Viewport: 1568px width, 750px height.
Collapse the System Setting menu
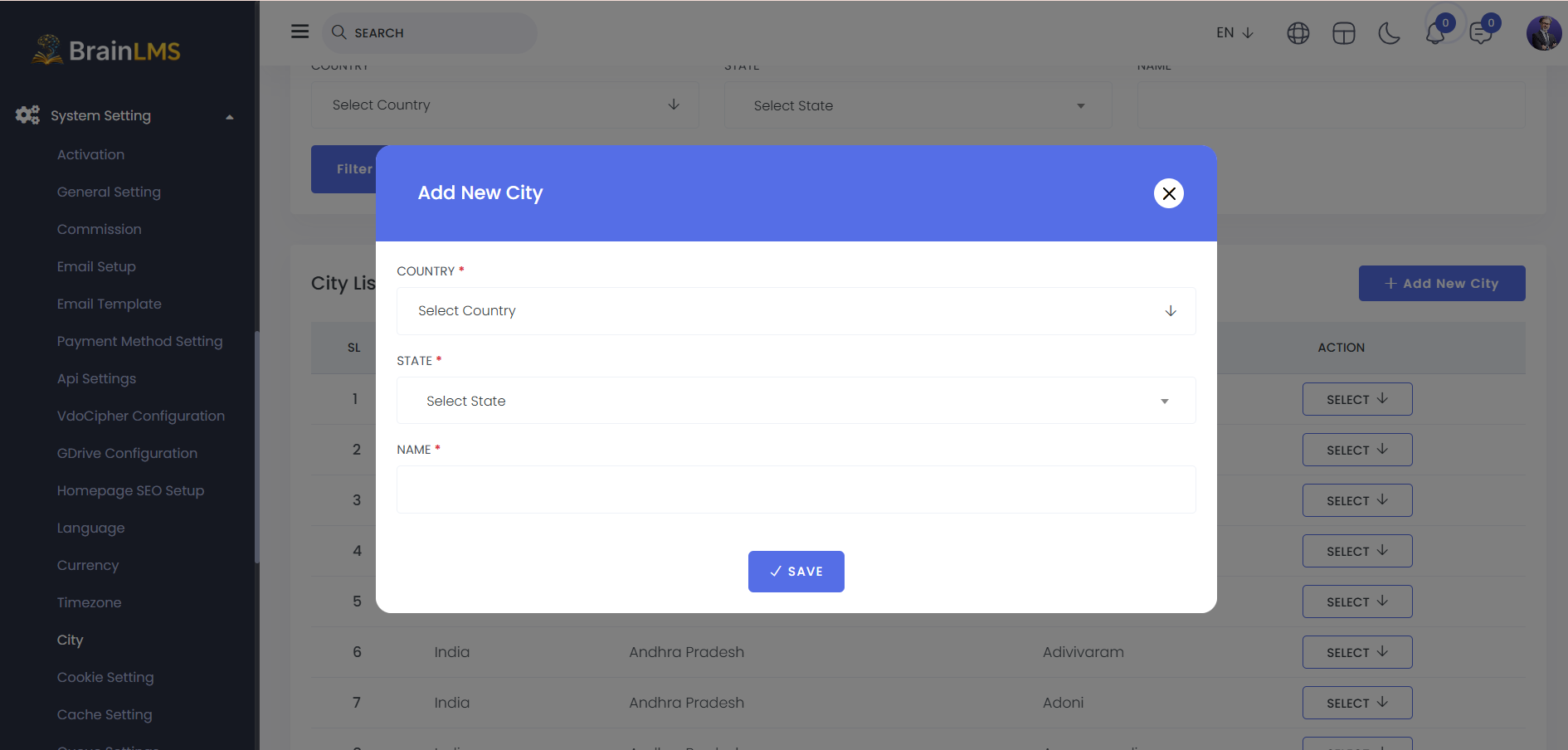coord(124,115)
